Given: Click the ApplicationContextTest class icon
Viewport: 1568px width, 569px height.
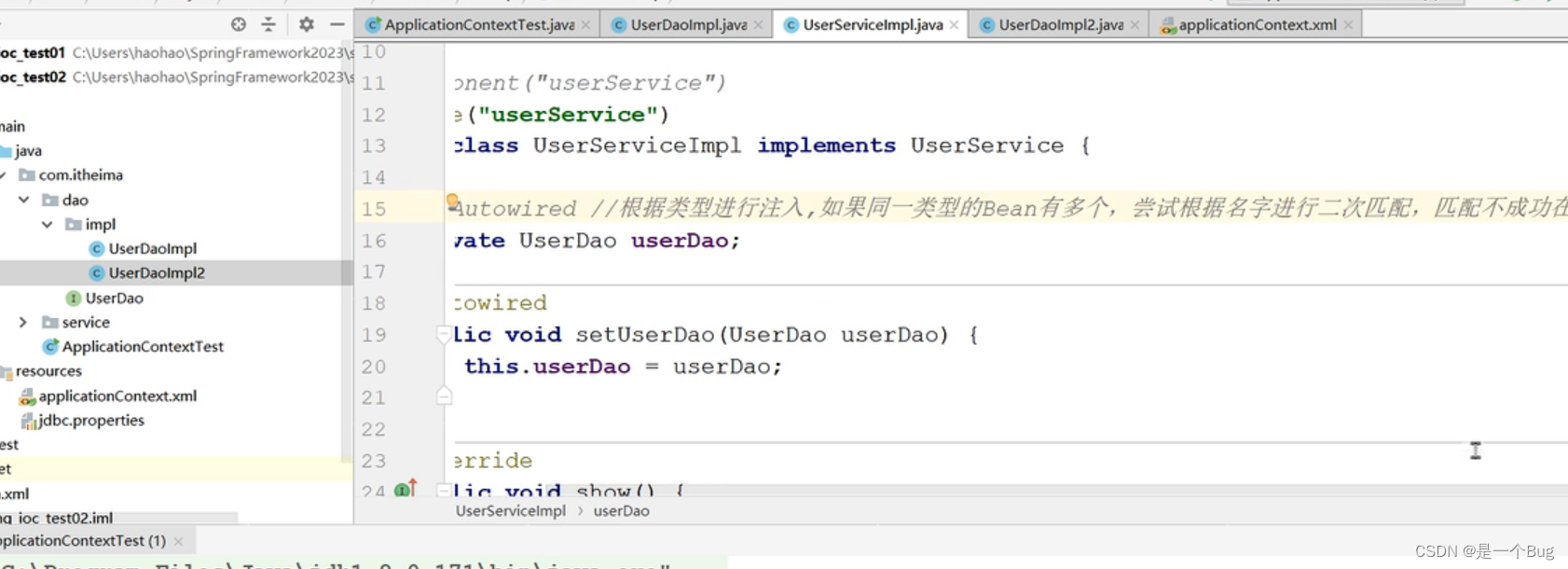Looking at the screenshot, I should tap(51, 347).
